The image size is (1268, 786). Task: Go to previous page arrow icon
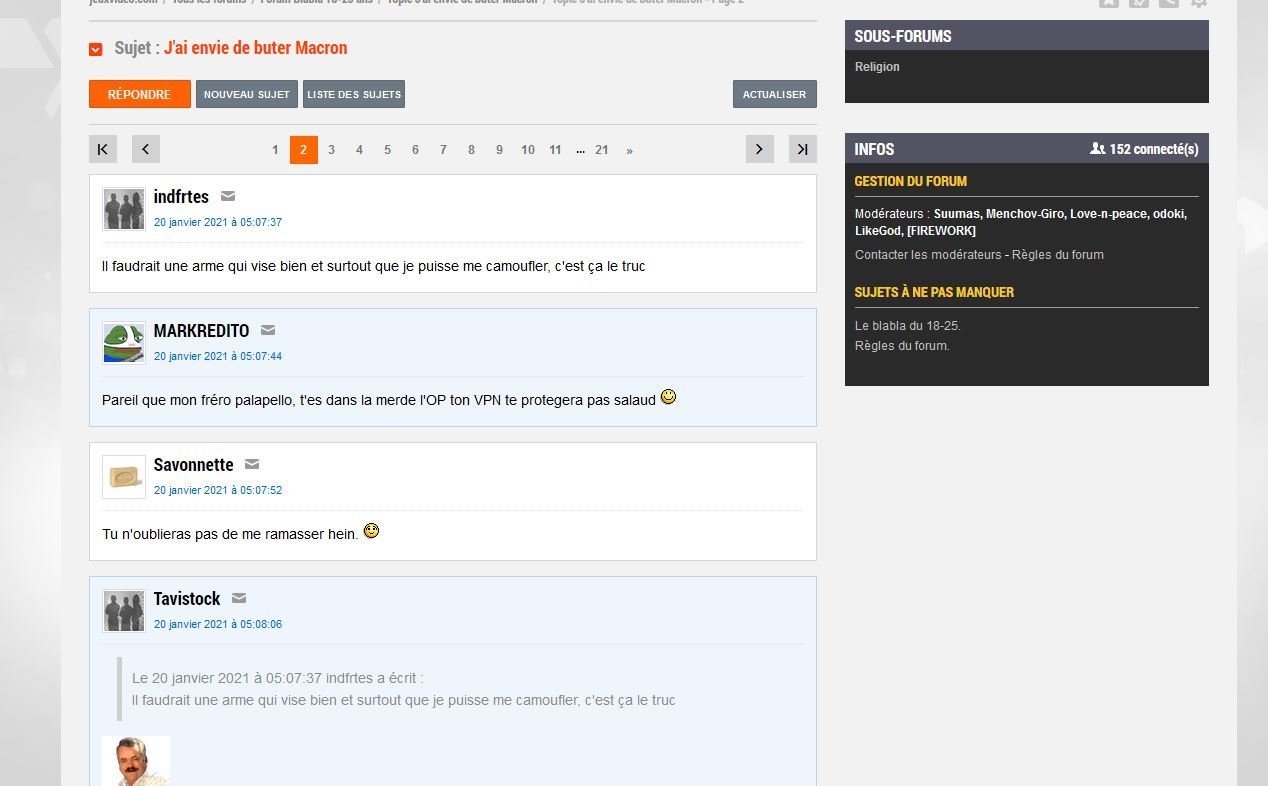pos(146,149)
